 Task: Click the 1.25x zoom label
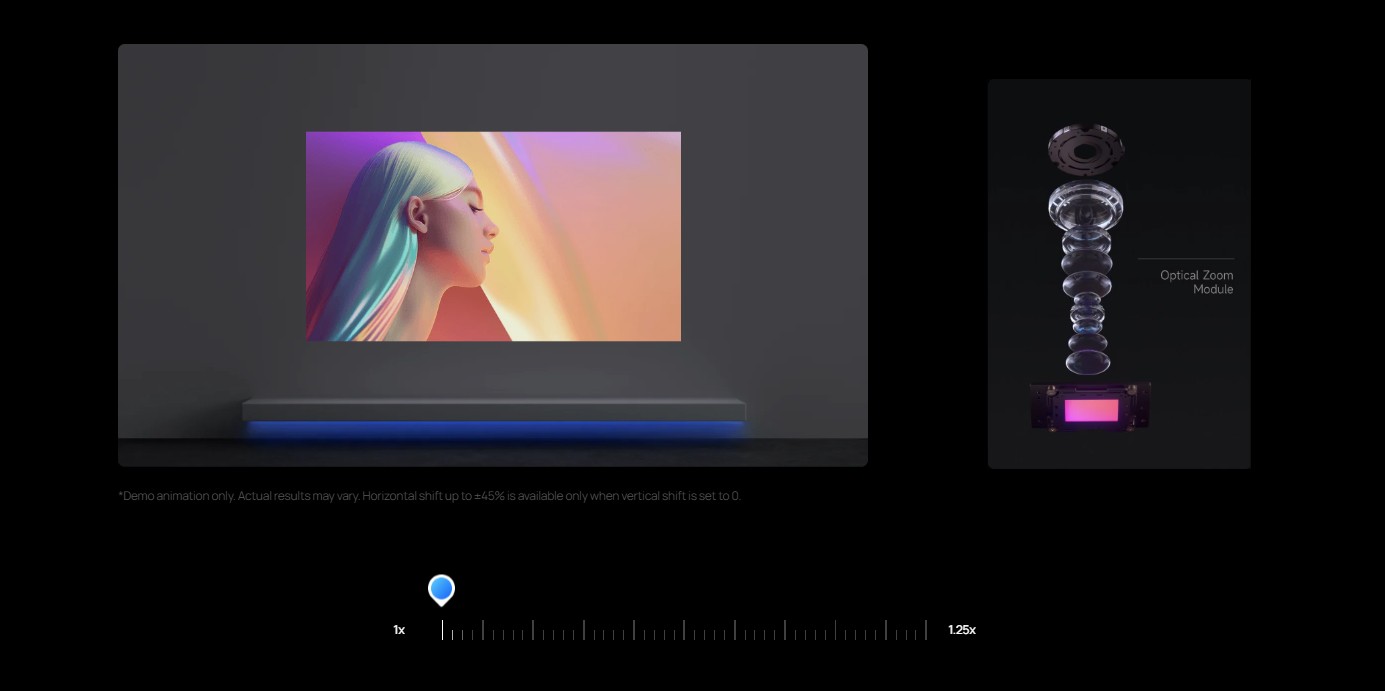pos(961,630)
